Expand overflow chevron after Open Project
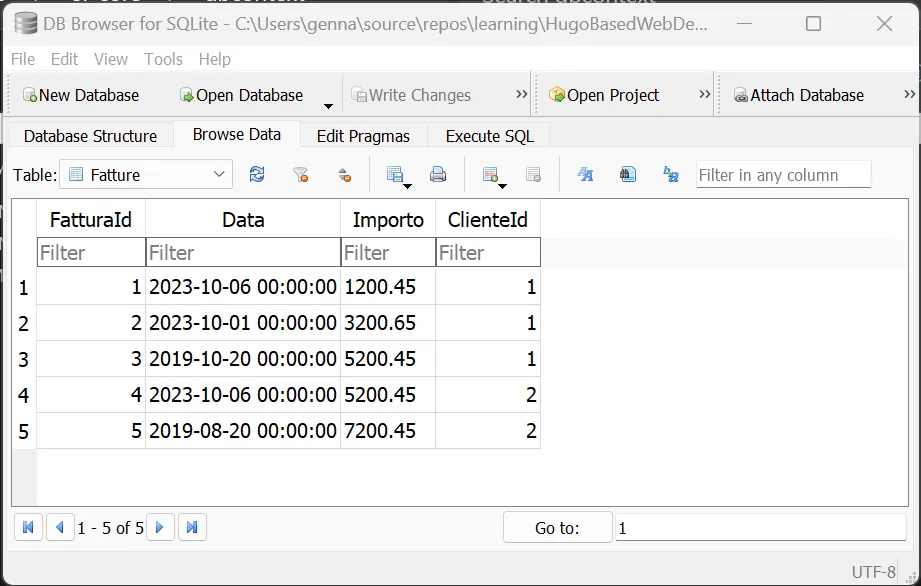The image size is (921, 586). click(704, 95)
